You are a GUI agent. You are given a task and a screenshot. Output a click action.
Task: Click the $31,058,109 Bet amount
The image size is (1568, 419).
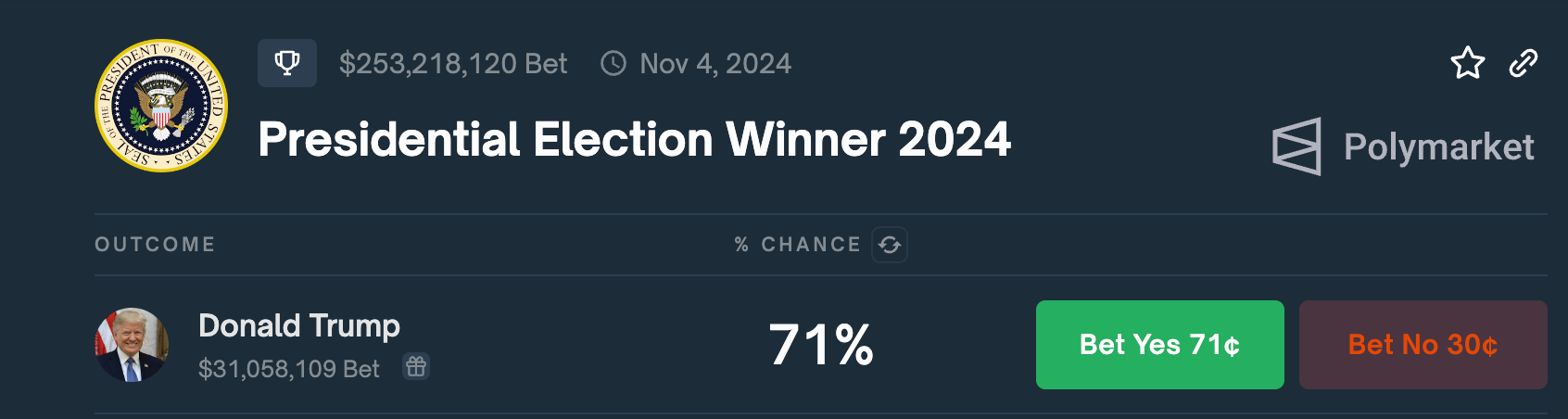tap(289, 369)
